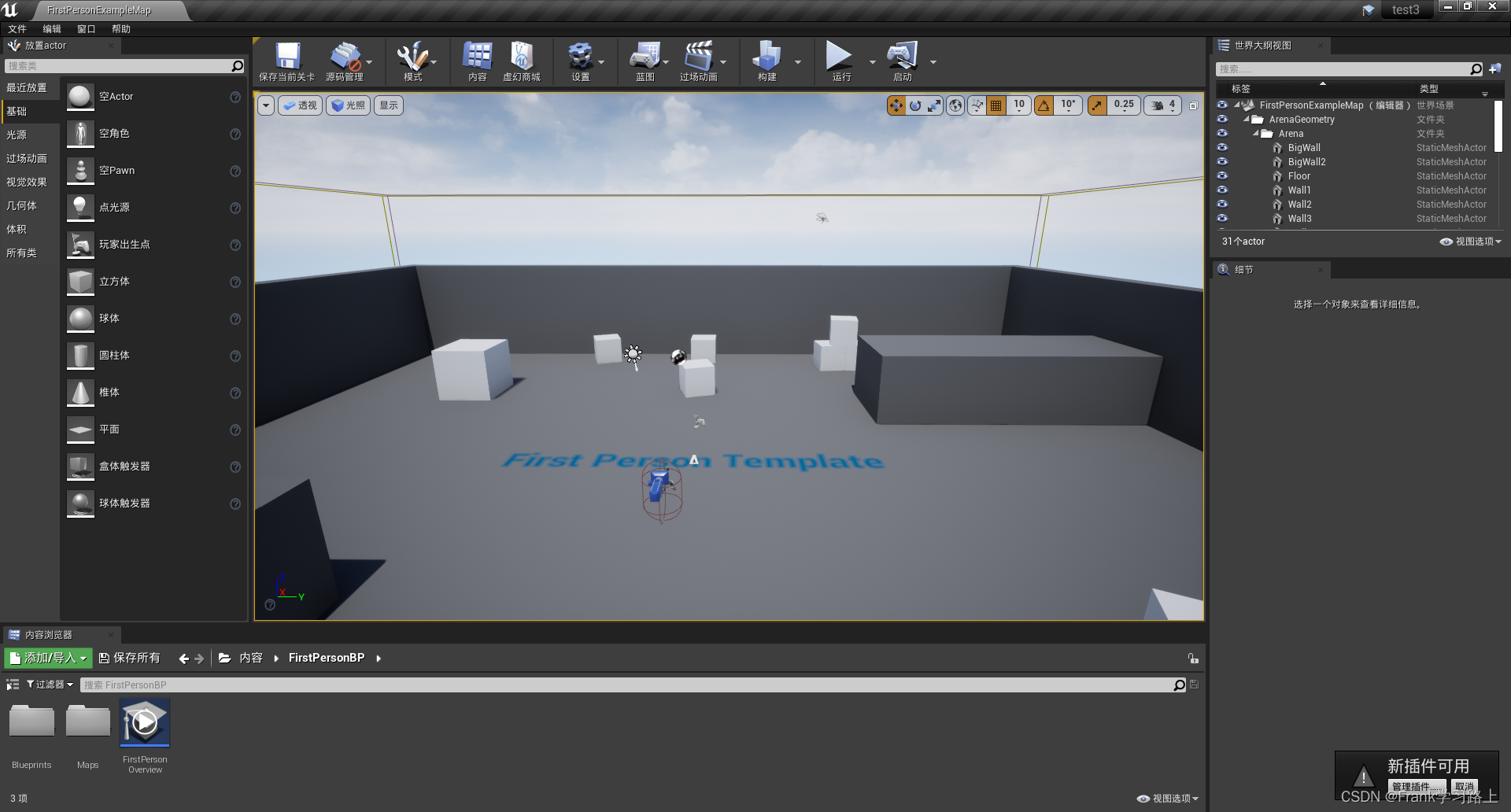Select the Player Start (玩家出生点) item
The width and height of the screenshot is (1511, 812).
[x=154, y=245]
